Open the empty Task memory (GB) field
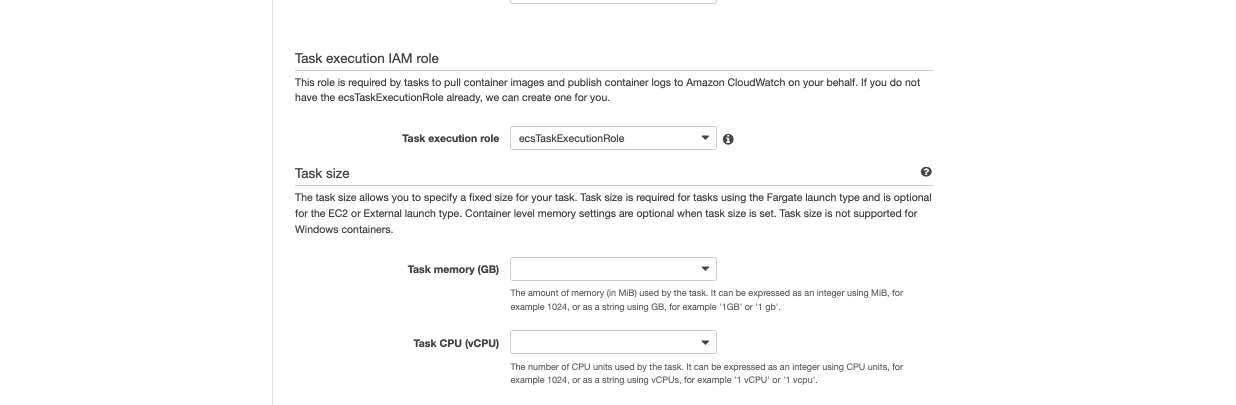 [613, 269]
